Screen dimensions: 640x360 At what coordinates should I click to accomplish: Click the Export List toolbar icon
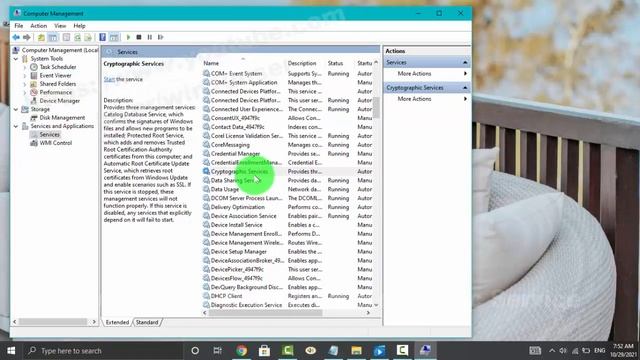tap(88, 38)
